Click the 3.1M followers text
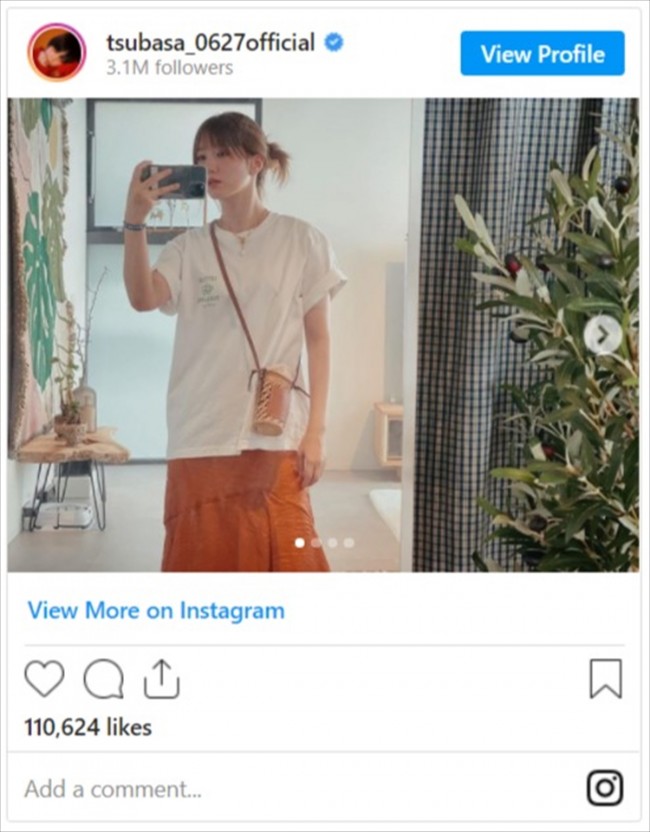The width and height of the screenshot is (650, 832). click(x=169, y=68)
